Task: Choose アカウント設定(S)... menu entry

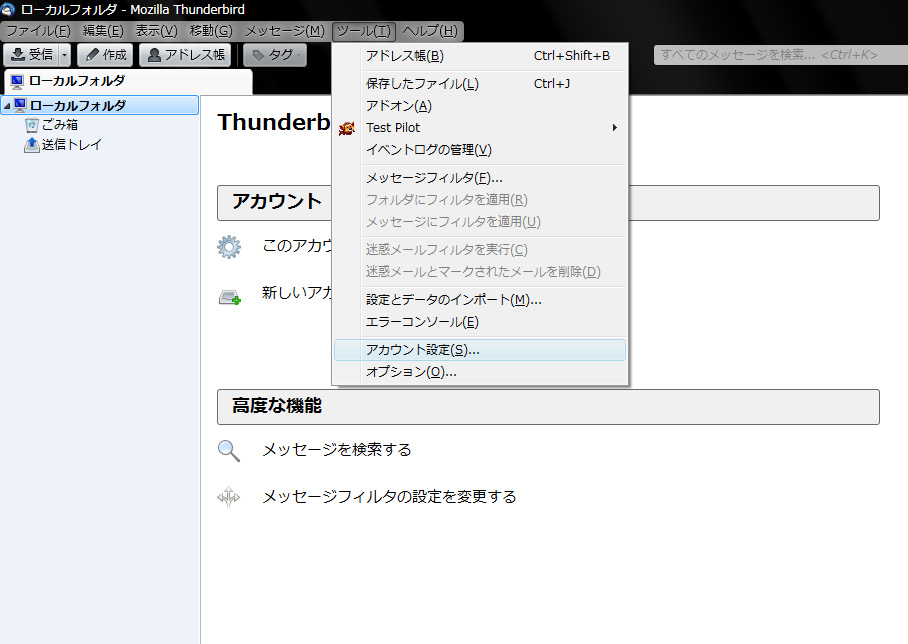Action: [x=480, y=350]
